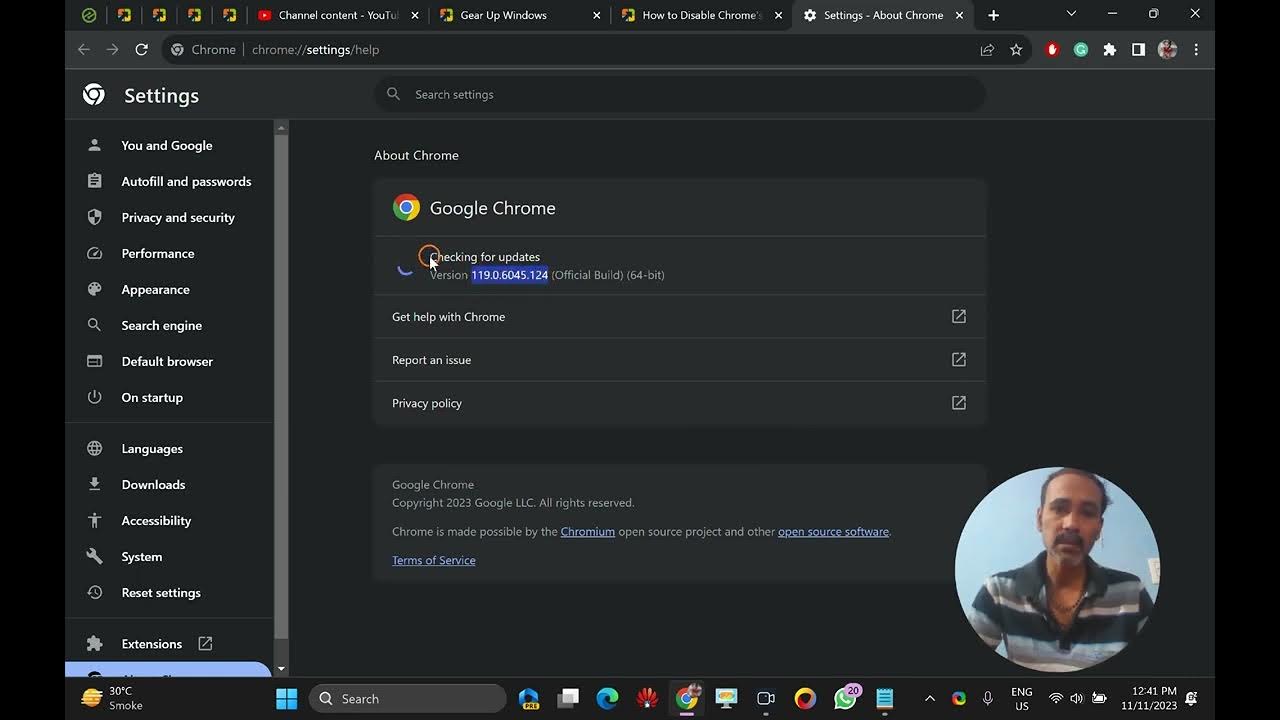Click the Share this page icon

987,49
